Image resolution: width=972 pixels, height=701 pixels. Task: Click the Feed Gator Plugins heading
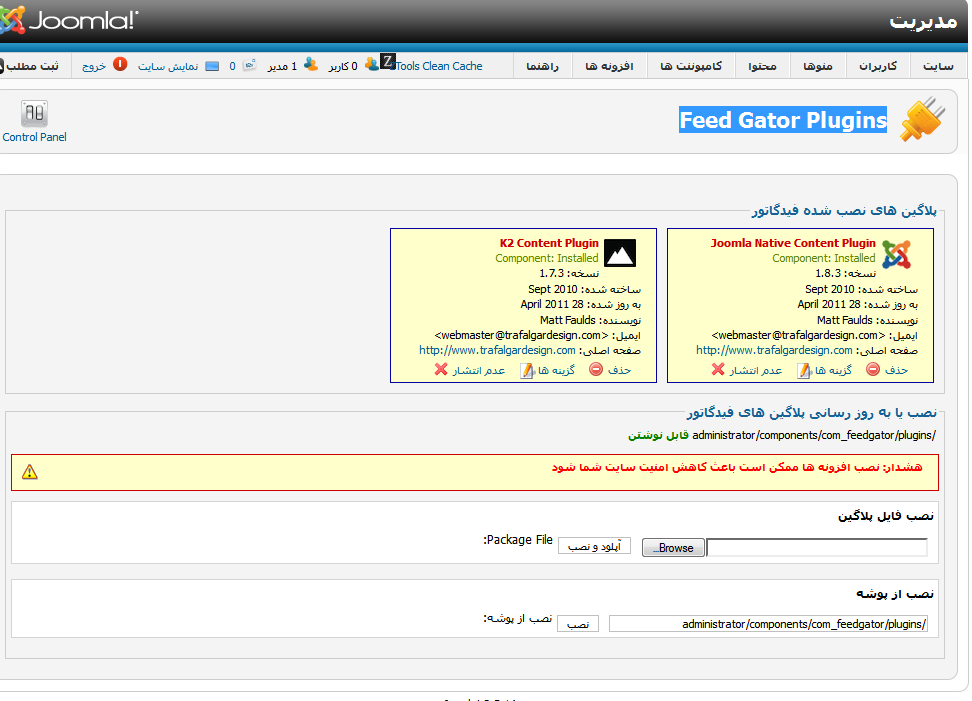point(783,120)
